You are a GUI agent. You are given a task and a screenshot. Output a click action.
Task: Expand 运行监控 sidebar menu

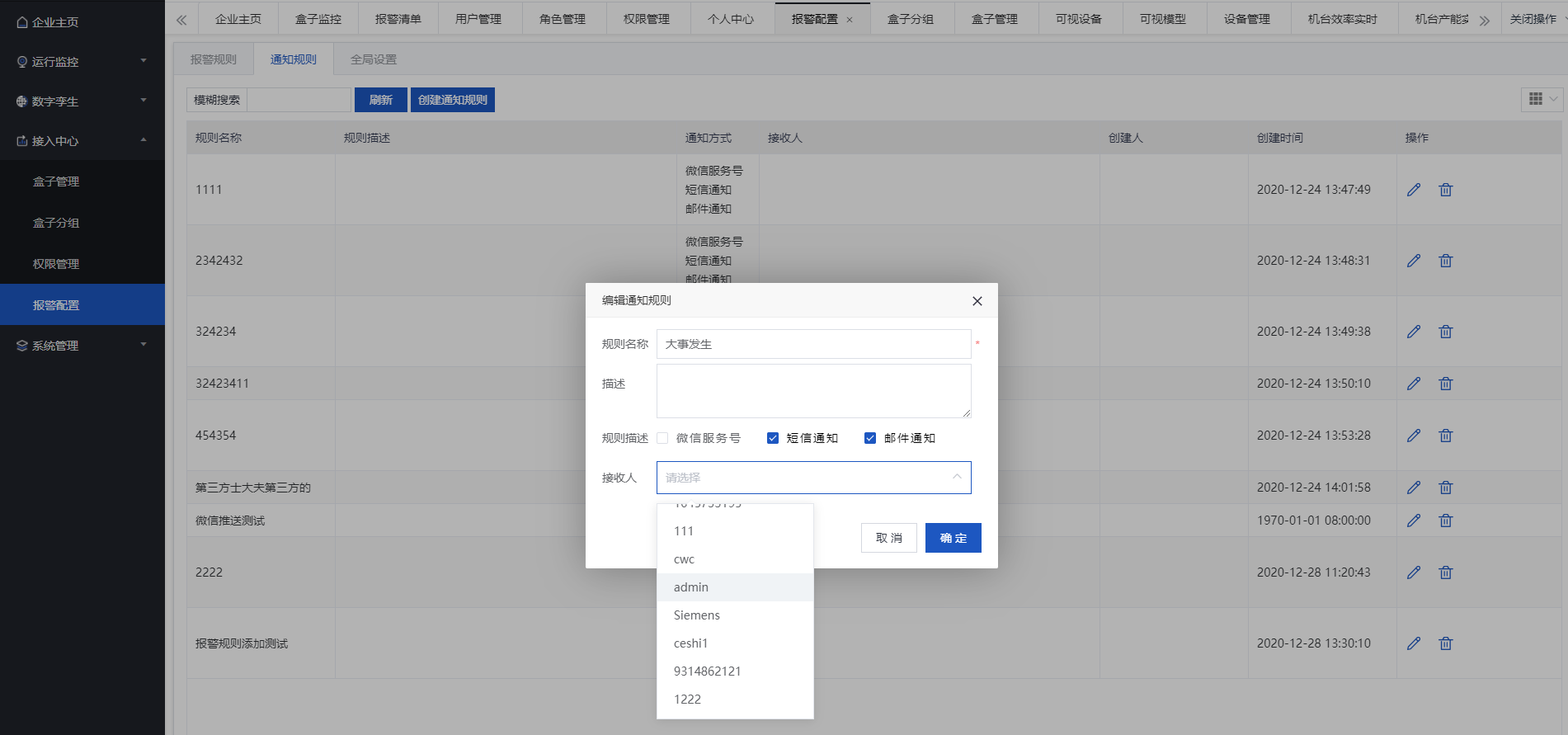point(82,62)
